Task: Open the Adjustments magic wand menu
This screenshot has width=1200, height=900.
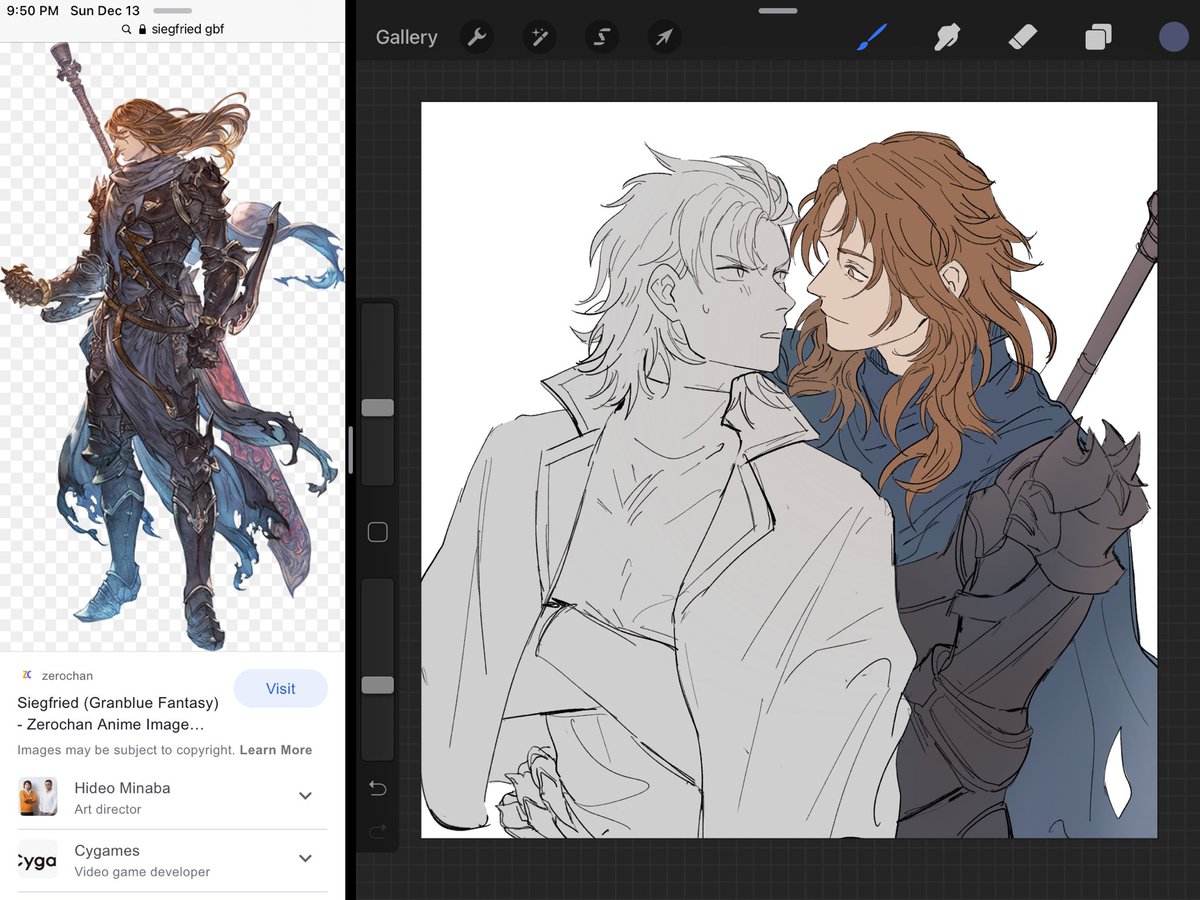Action: [x=540, y=37]
